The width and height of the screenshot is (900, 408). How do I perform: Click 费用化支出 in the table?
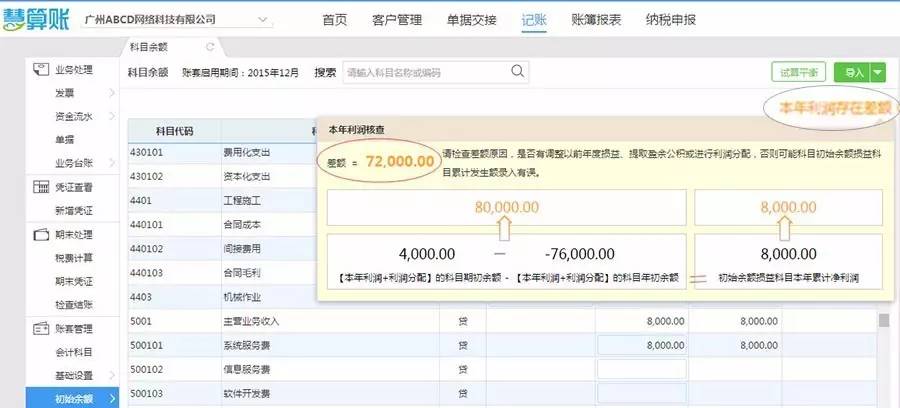click(246, 153)
